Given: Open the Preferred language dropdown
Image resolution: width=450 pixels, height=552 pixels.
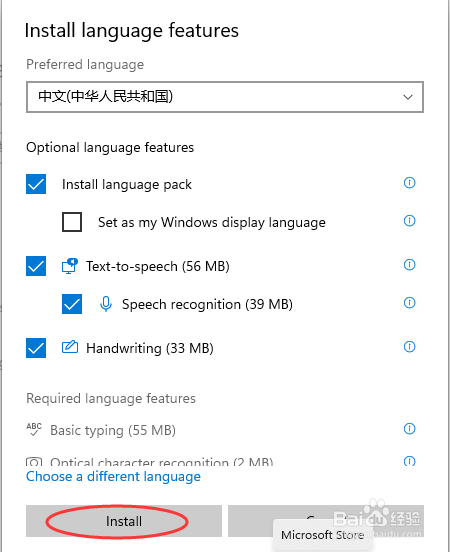Looking at the screenshot, I should 225,97.
